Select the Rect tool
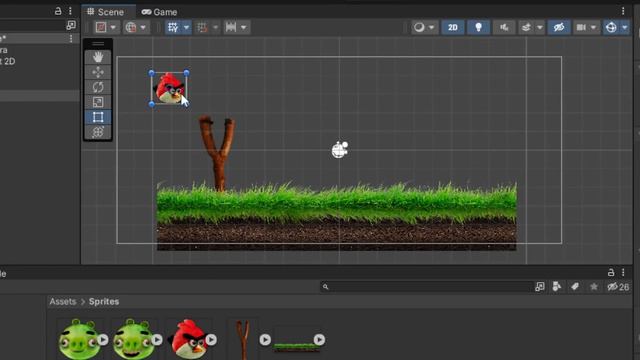Image resolution: width=640 pixels, height=360 pixels. (x=98, y=117)
